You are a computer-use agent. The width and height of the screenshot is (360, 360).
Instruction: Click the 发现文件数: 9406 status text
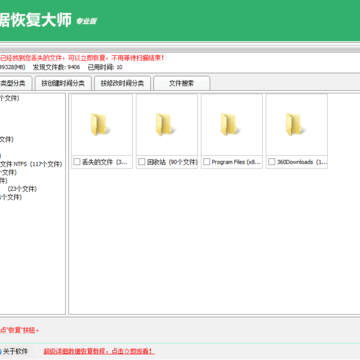(56, 67)
